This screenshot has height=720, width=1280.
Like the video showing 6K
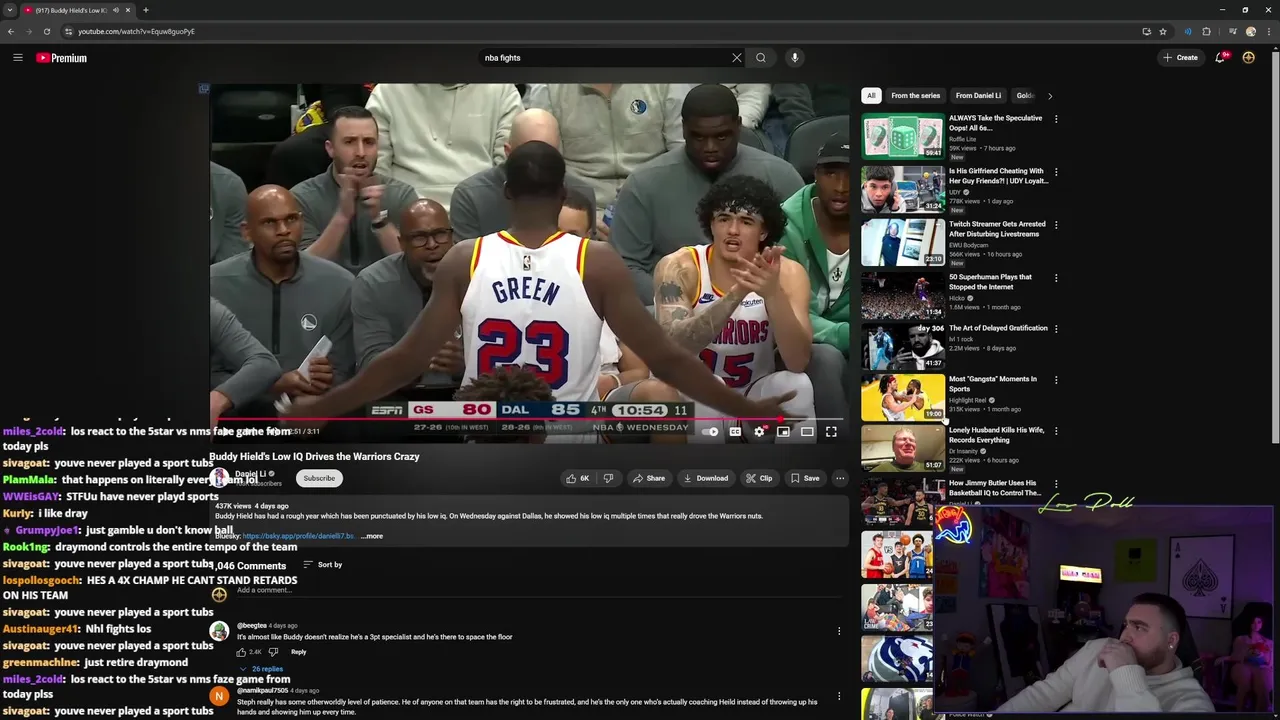tap(577, 478)
